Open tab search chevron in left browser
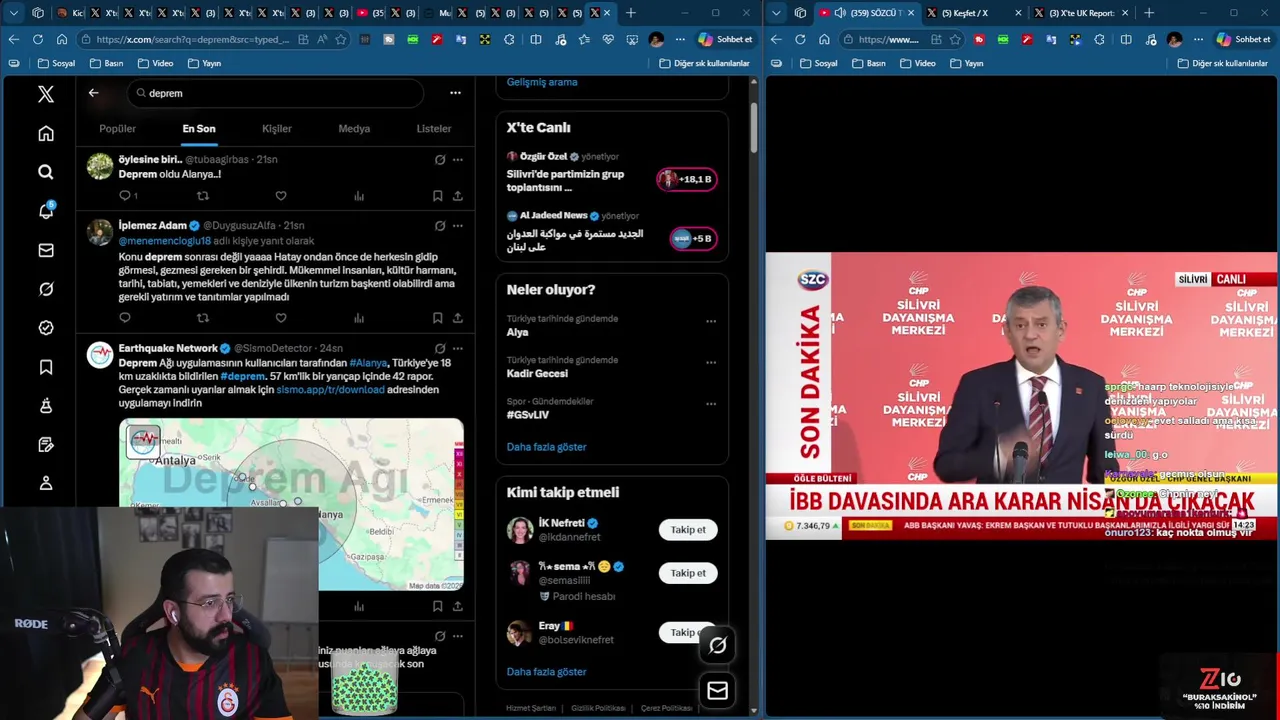This screenshot has width=1280, height=720. tap(14, 13)
